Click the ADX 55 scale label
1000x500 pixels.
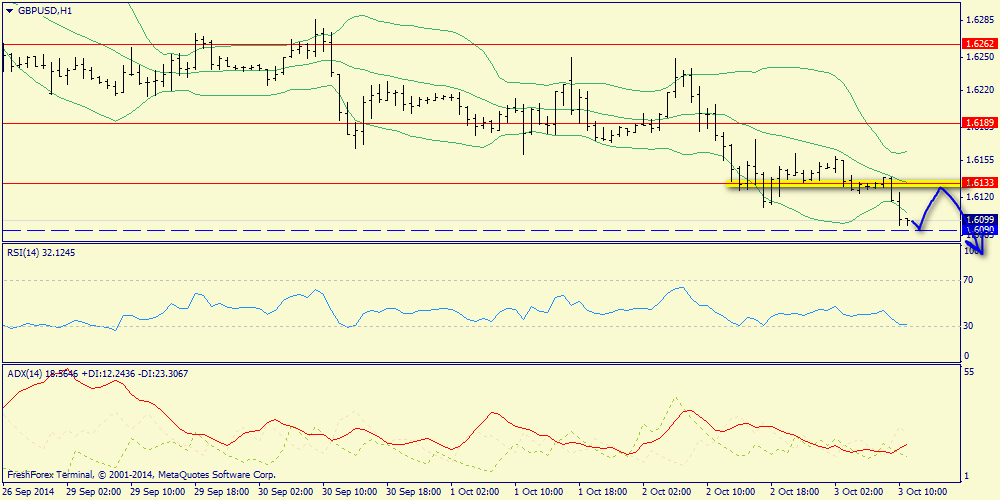click(968, 371)
